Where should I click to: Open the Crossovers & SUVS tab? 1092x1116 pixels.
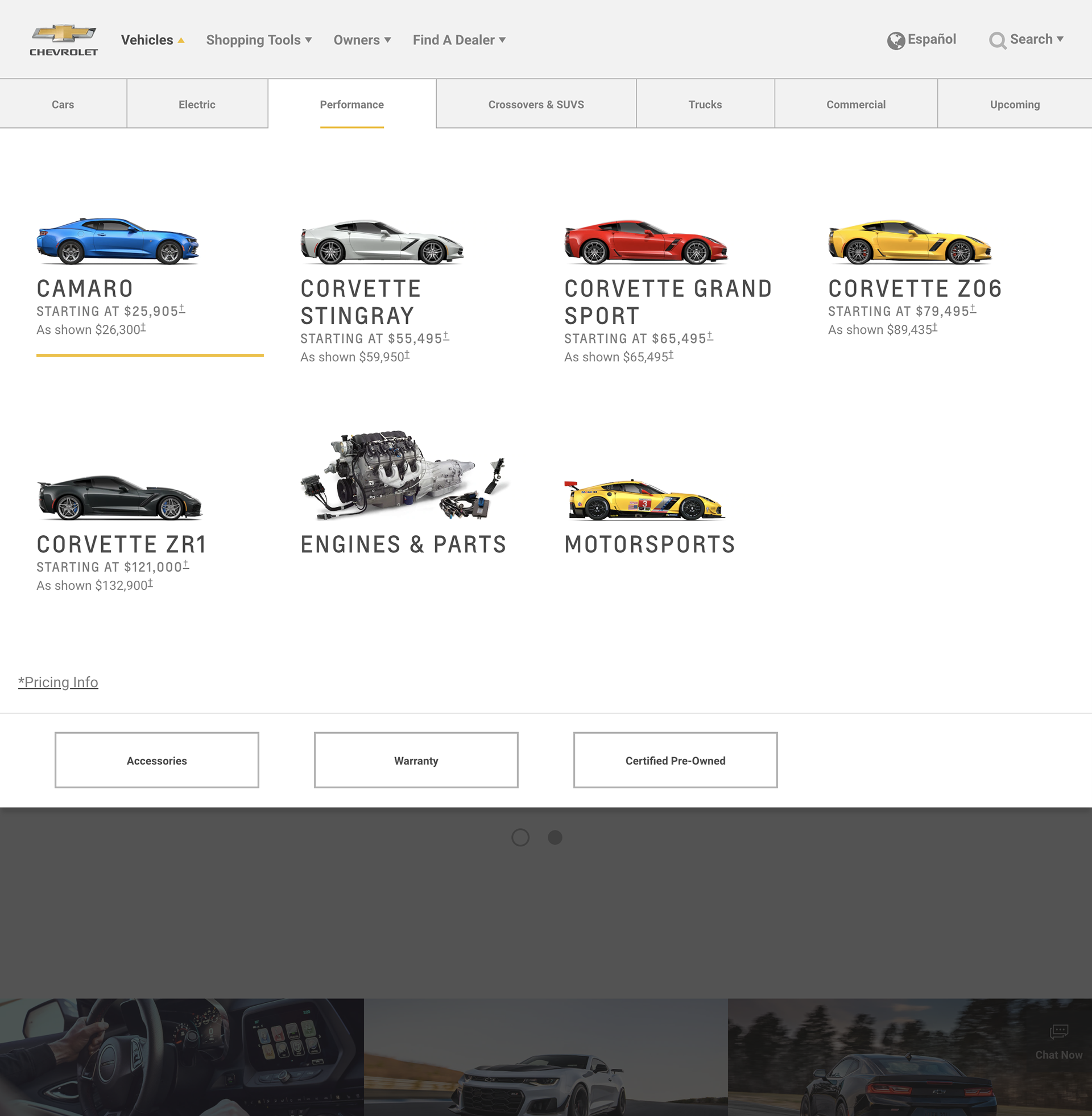coord(536,104)
